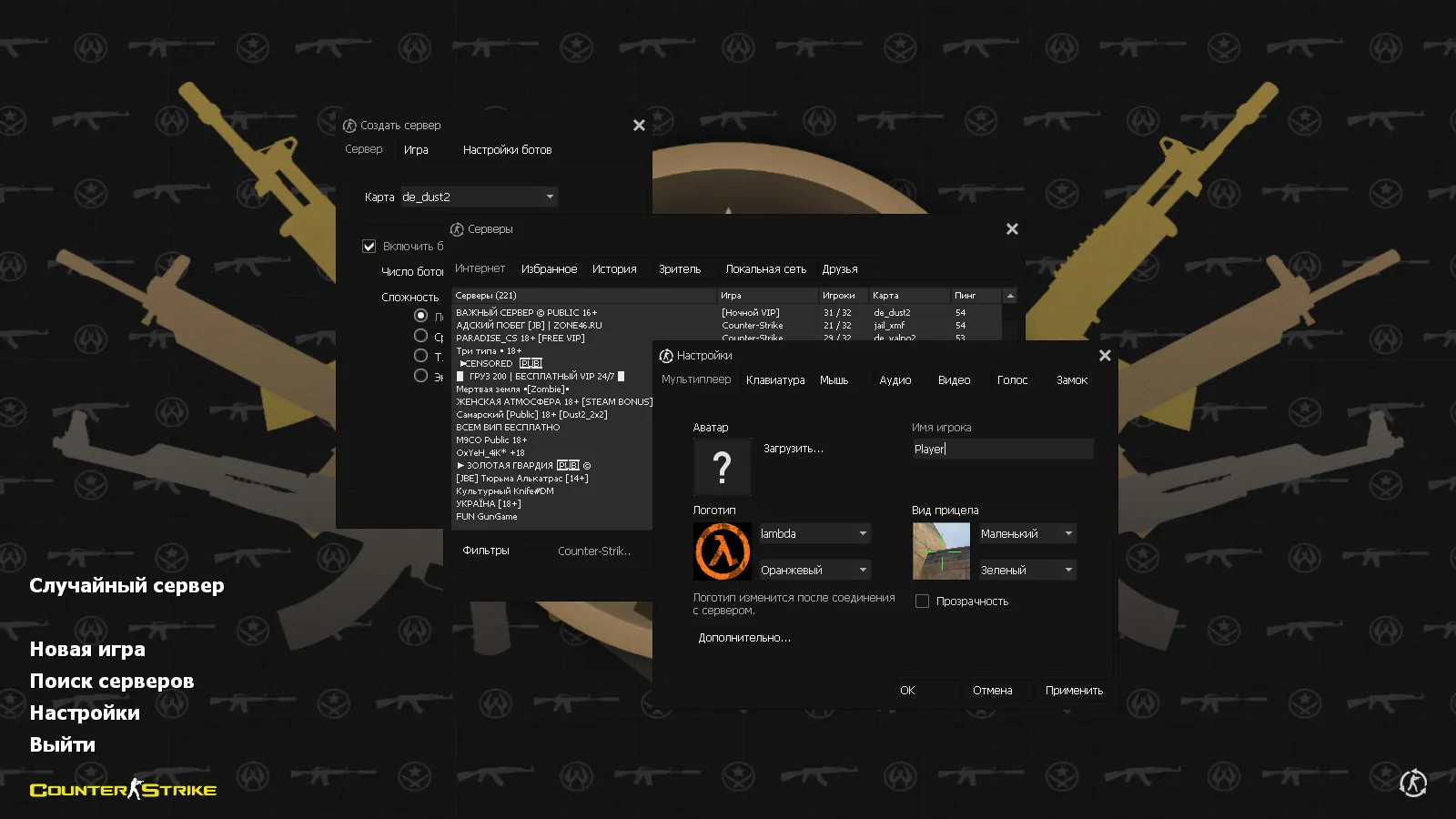The width and height of the screenshot is (1456, 819).
Task: Click the orange lambda logo preview
Action: [x=722, y=551]
